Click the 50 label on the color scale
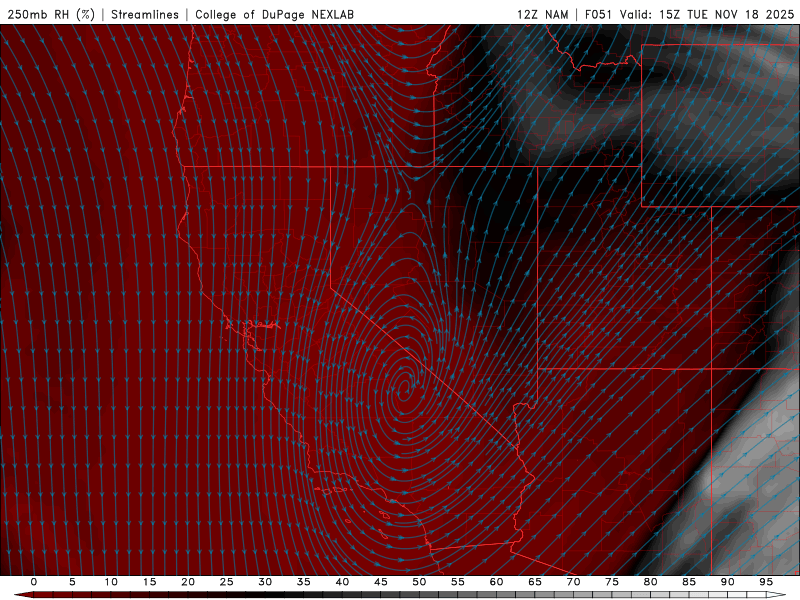The height and width of the screenshot is (600, 800). (x=419, y=582)
